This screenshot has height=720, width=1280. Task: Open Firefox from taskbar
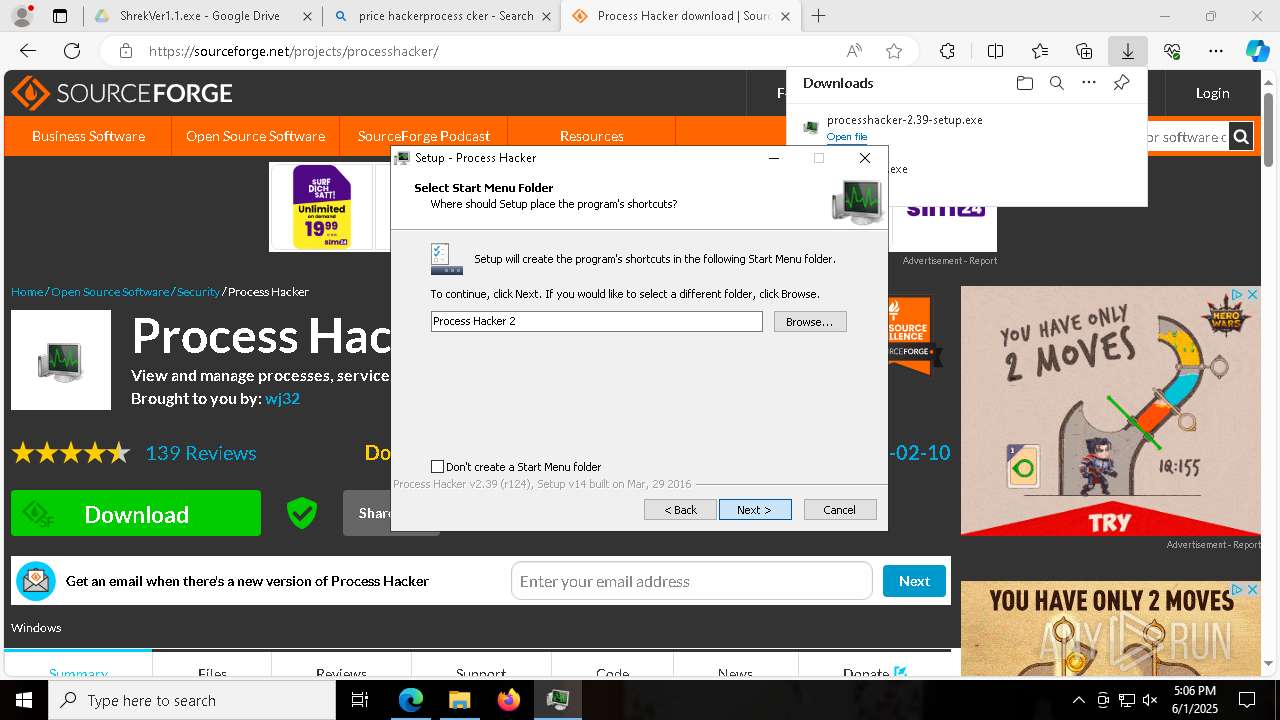click(x=508, y=700)
